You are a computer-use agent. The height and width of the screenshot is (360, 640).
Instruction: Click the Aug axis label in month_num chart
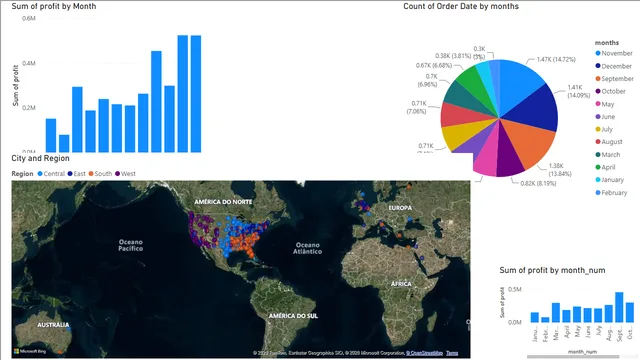(x=609, y=333)
